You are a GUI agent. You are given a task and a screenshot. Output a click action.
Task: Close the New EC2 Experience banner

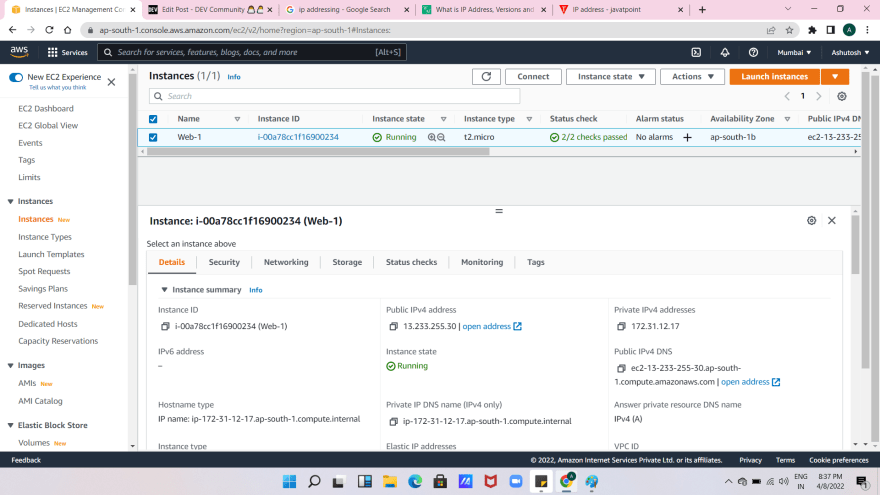111,82
